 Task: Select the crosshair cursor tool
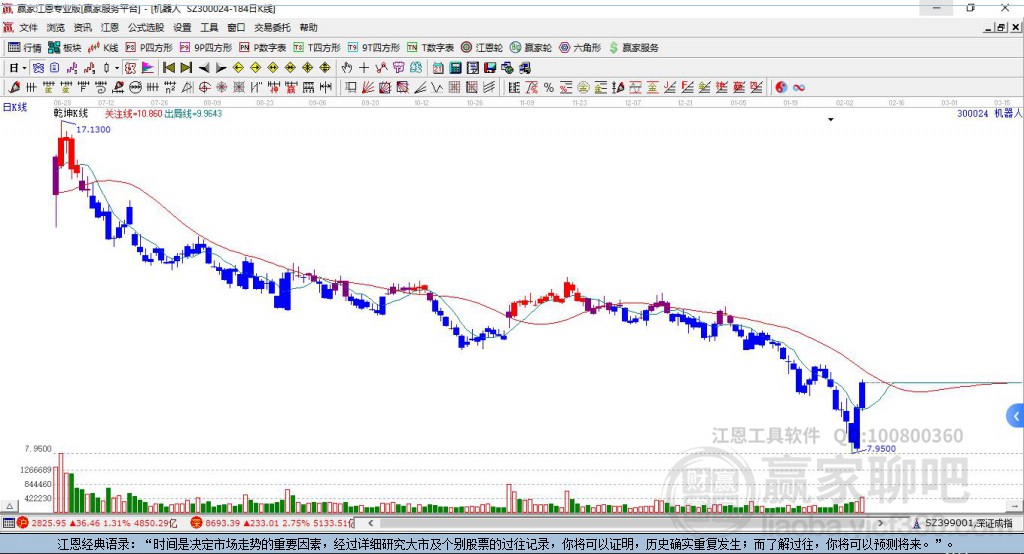pyautogui.click(x=364, y=68)
